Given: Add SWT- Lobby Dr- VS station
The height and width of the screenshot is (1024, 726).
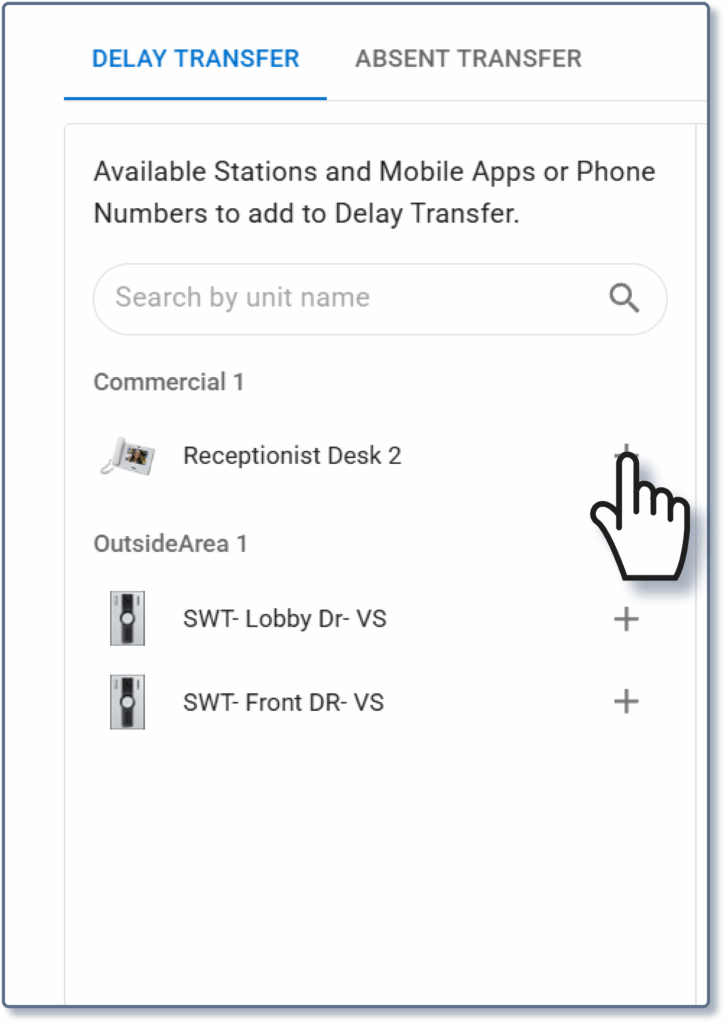Looking at the screenshot, I should 626,619.
